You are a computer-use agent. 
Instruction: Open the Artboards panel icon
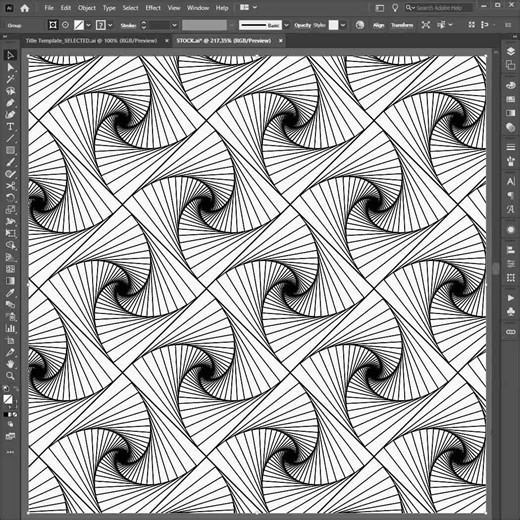510,65
